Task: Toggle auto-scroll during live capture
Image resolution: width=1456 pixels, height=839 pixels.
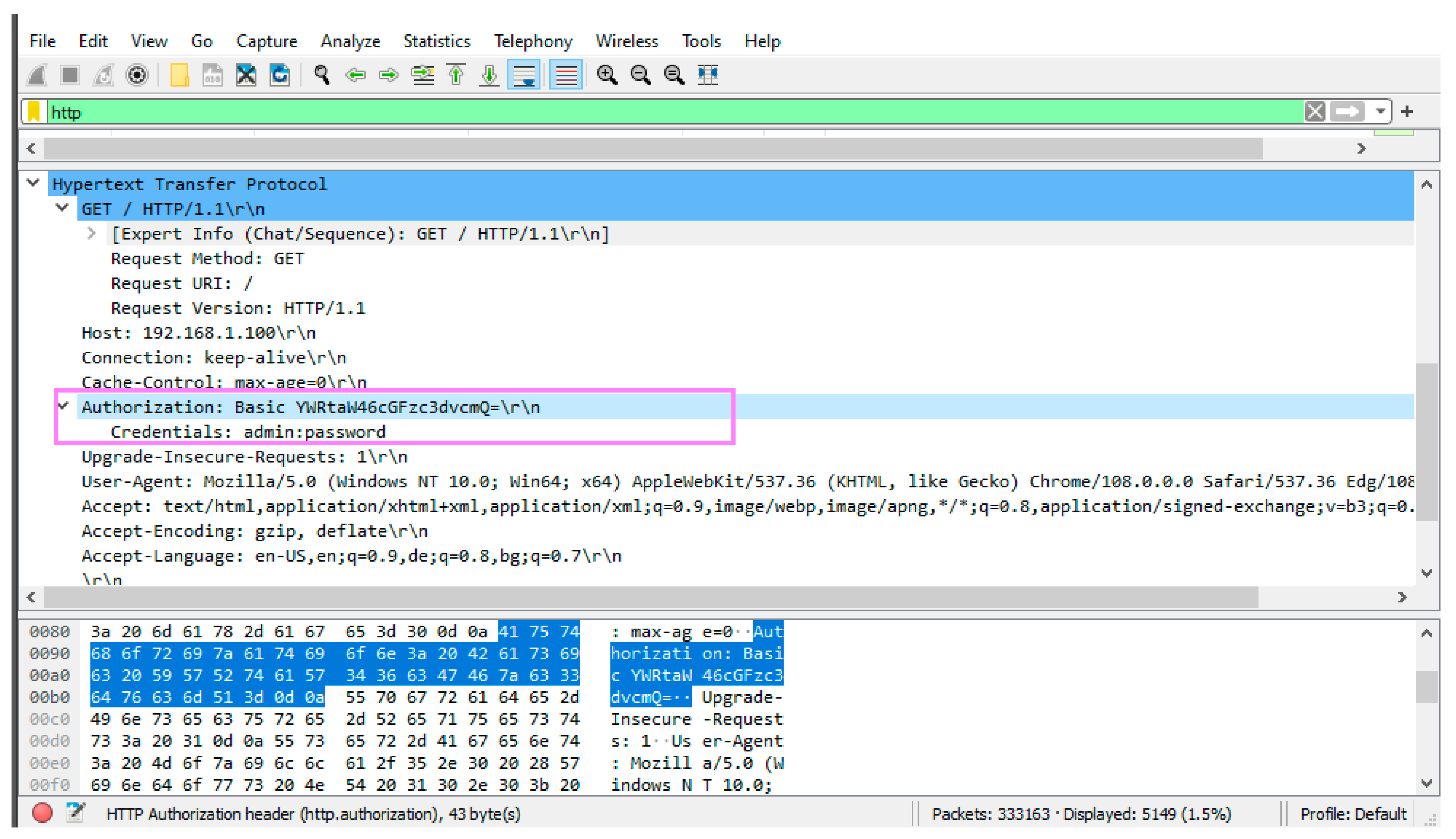Action: [524, 75]
